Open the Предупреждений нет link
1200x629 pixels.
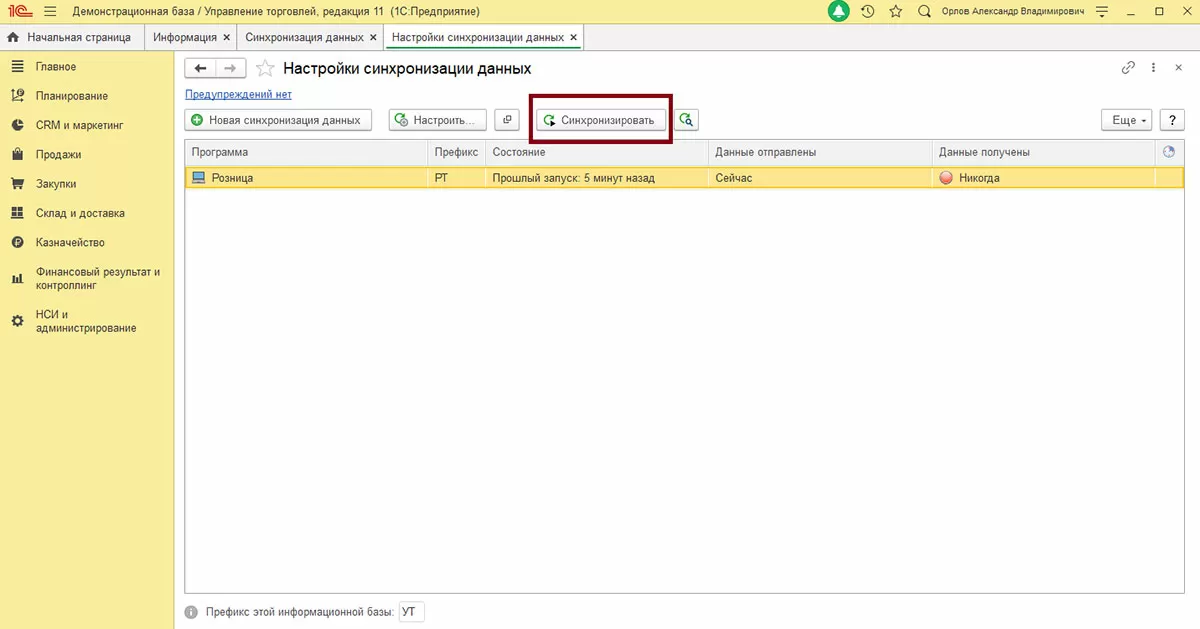point(238,94)
